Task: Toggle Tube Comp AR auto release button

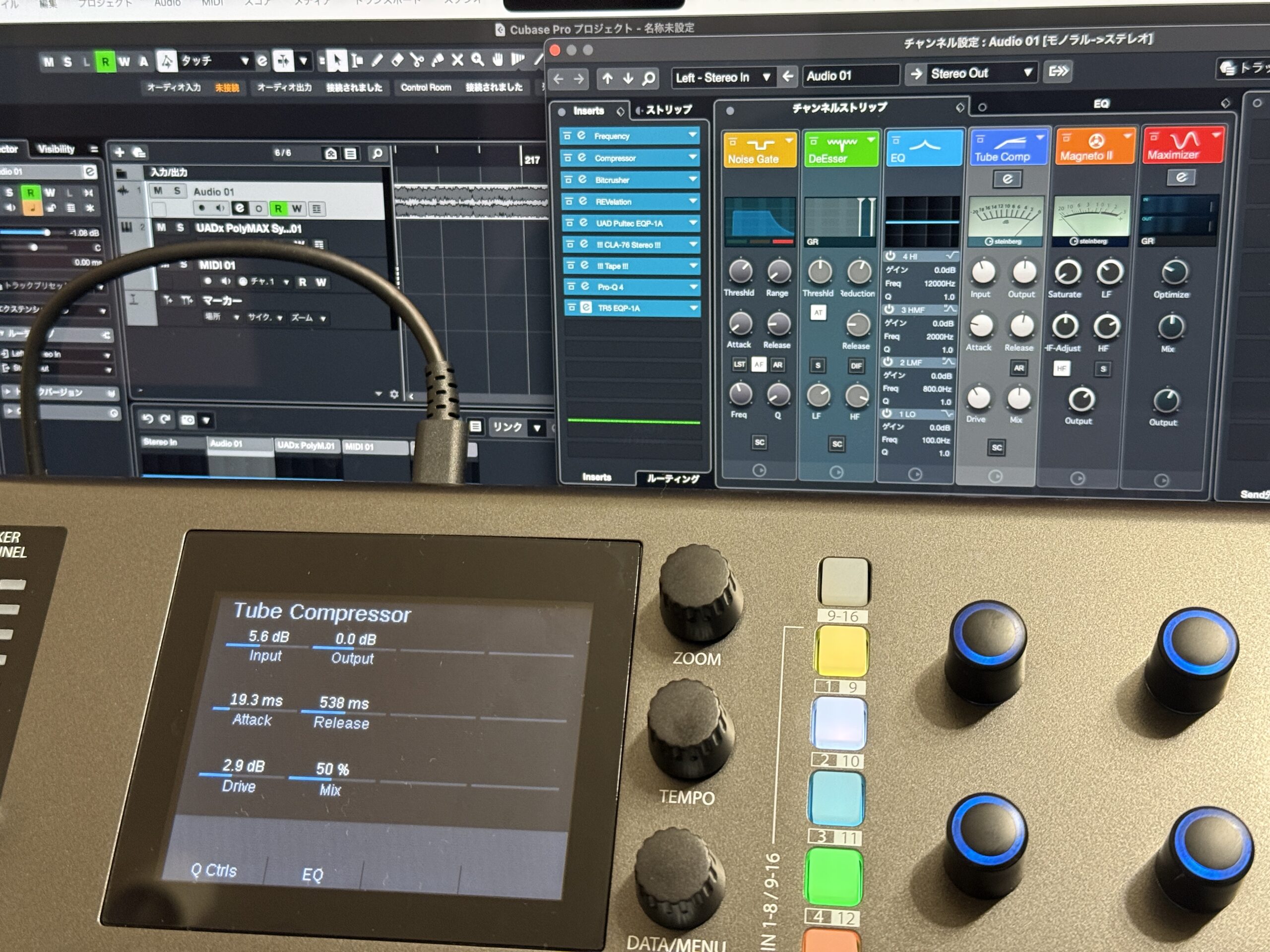Action: pyautogui.click(x=1018, y=368)
